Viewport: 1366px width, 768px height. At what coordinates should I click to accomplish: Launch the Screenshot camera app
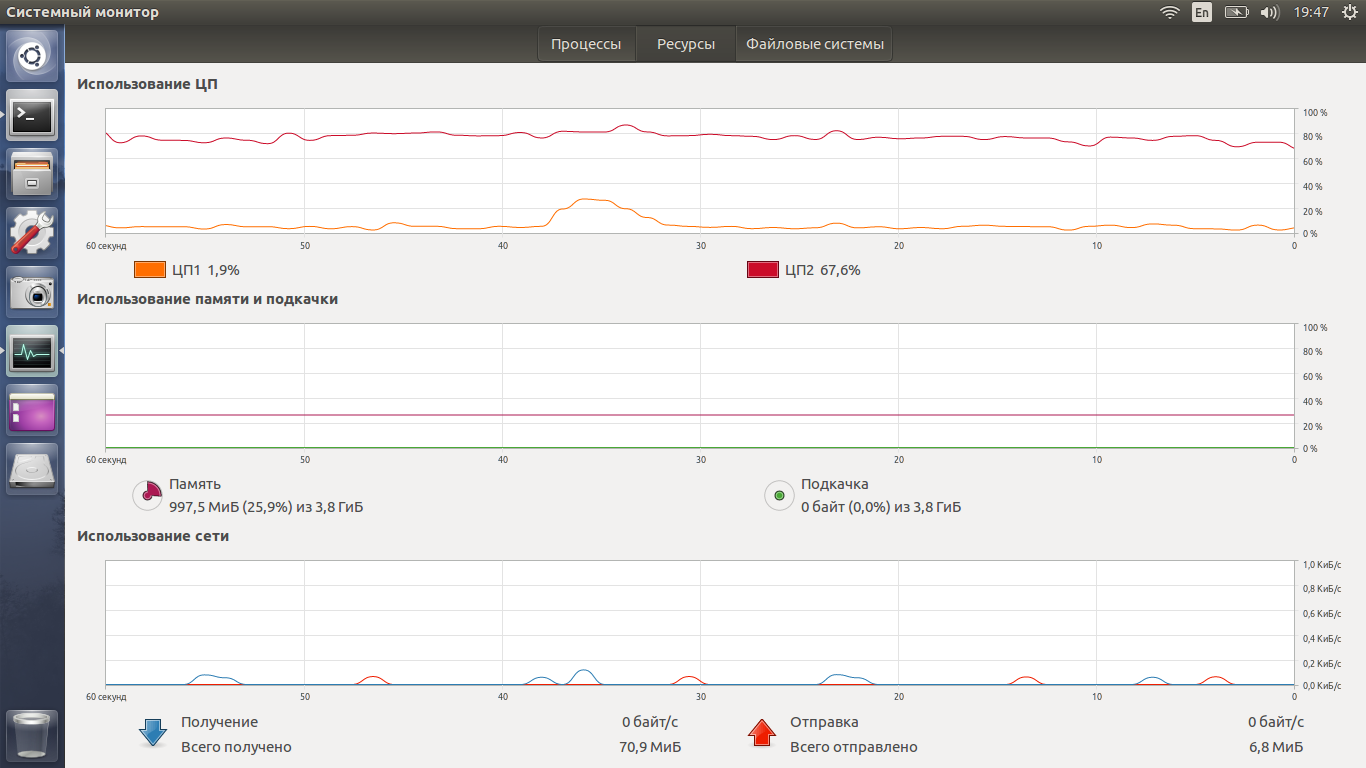coord(32,292)
